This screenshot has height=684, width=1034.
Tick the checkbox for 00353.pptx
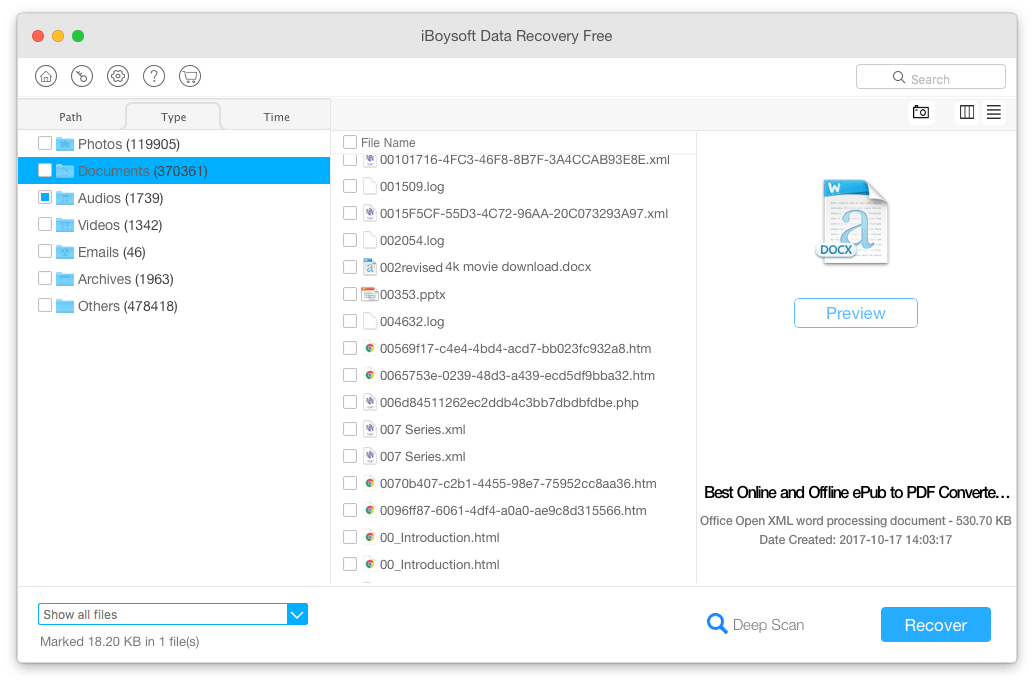point(350,294)
